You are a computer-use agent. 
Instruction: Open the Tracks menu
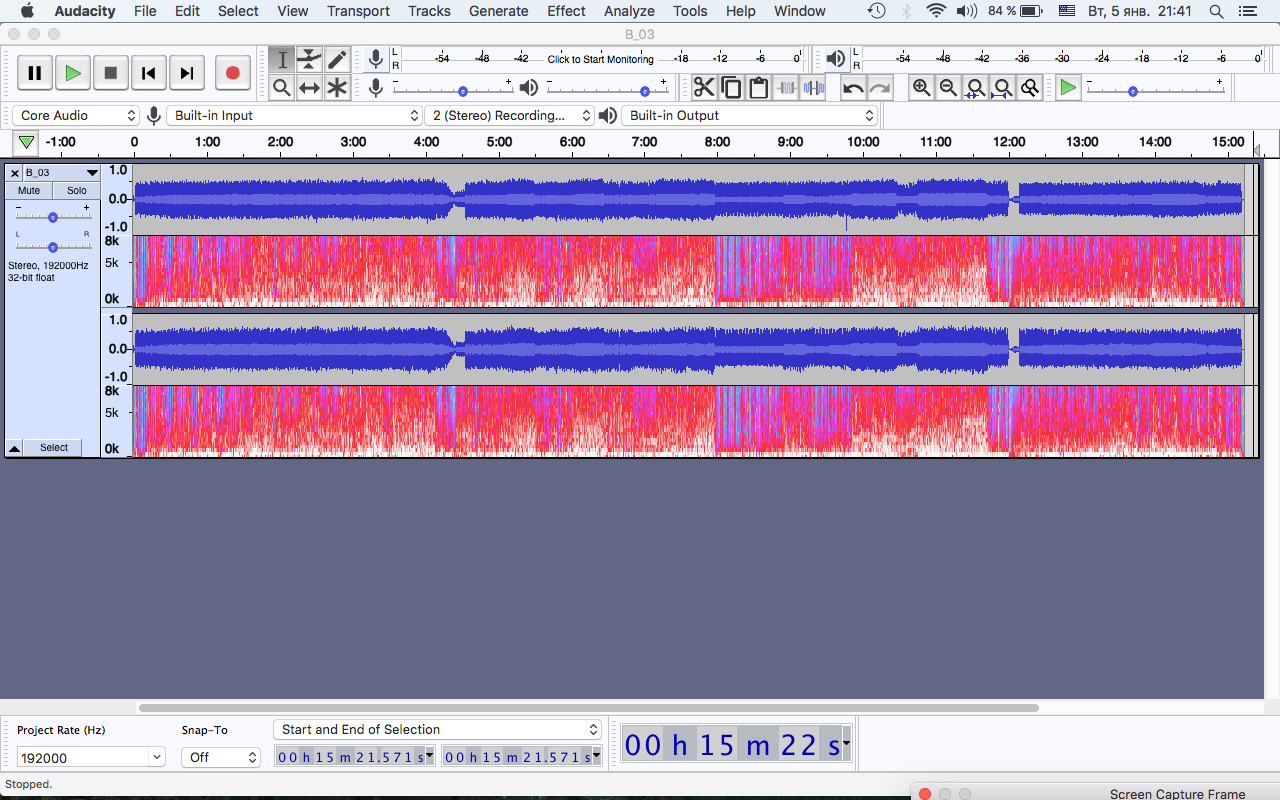tap(429, 11)
